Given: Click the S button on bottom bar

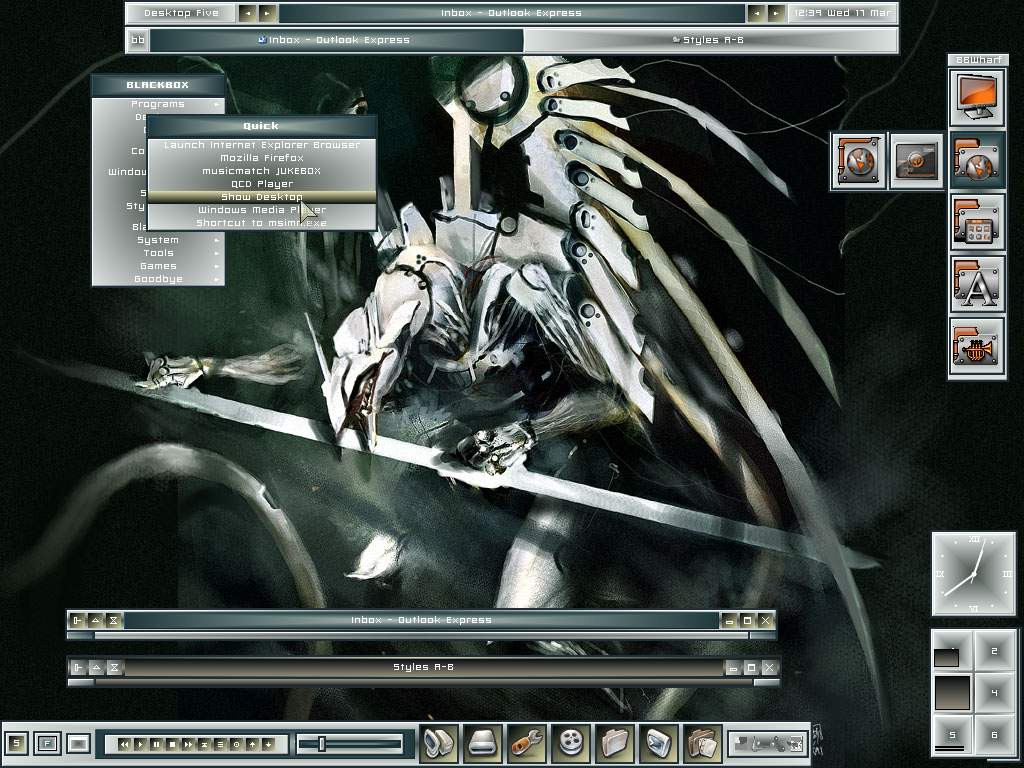Looking at the screenshot, I should point(16,743).
